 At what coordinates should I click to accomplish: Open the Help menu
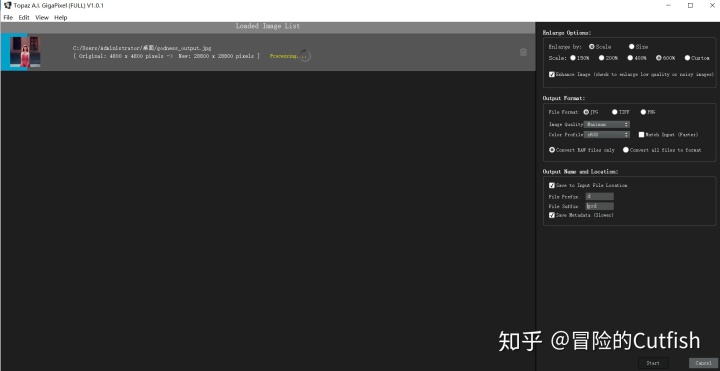tap(61, 17)
